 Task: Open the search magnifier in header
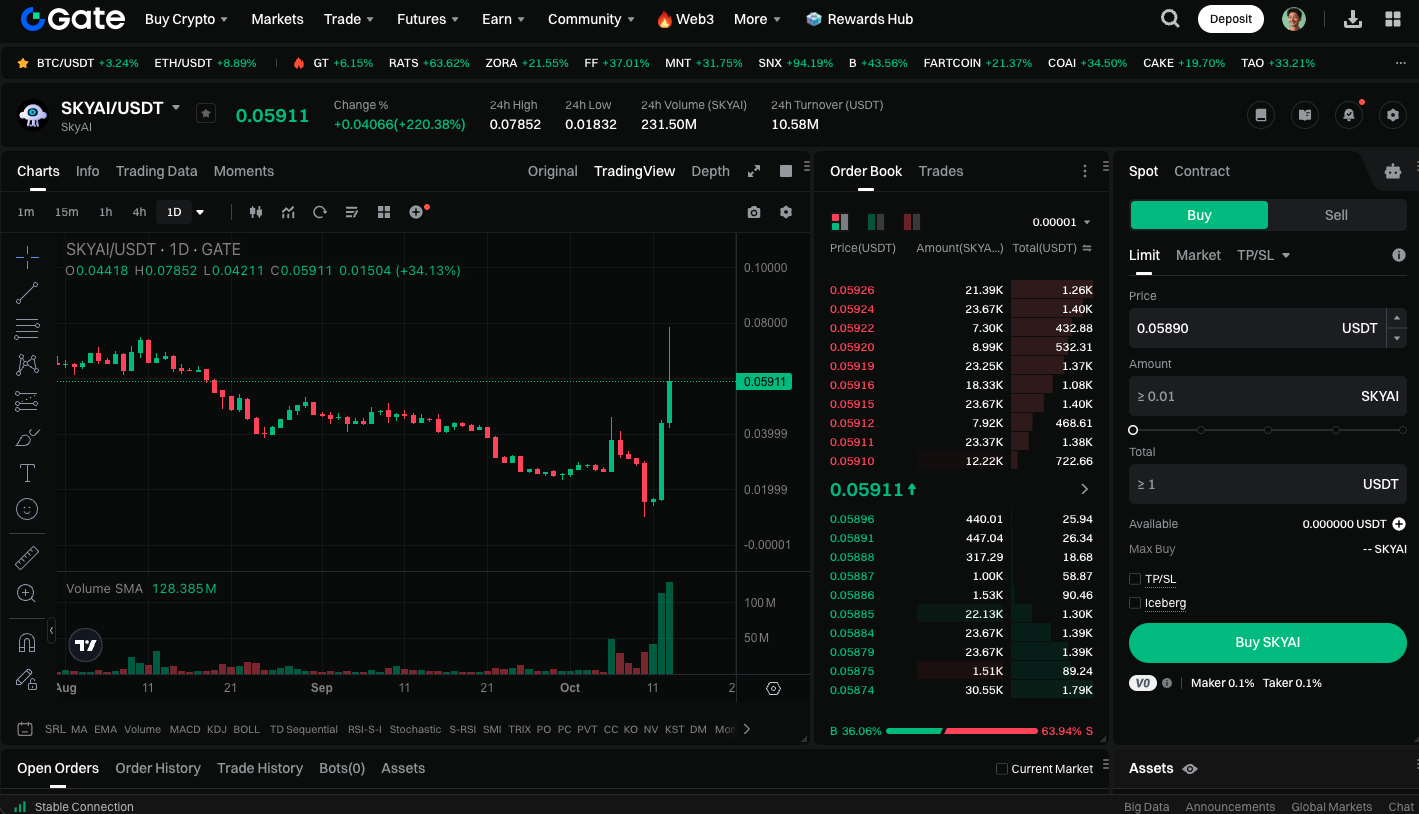(1169, 19)
